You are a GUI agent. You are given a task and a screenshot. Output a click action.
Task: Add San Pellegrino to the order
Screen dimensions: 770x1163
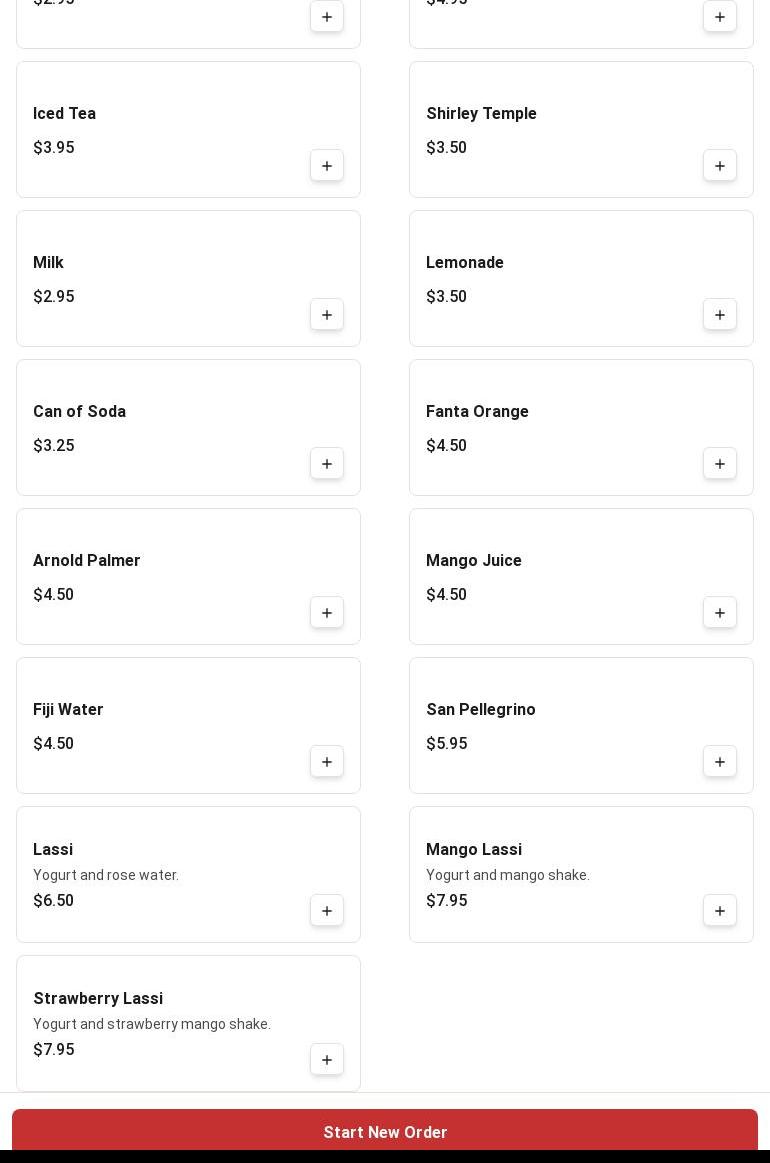click(720, 762)
